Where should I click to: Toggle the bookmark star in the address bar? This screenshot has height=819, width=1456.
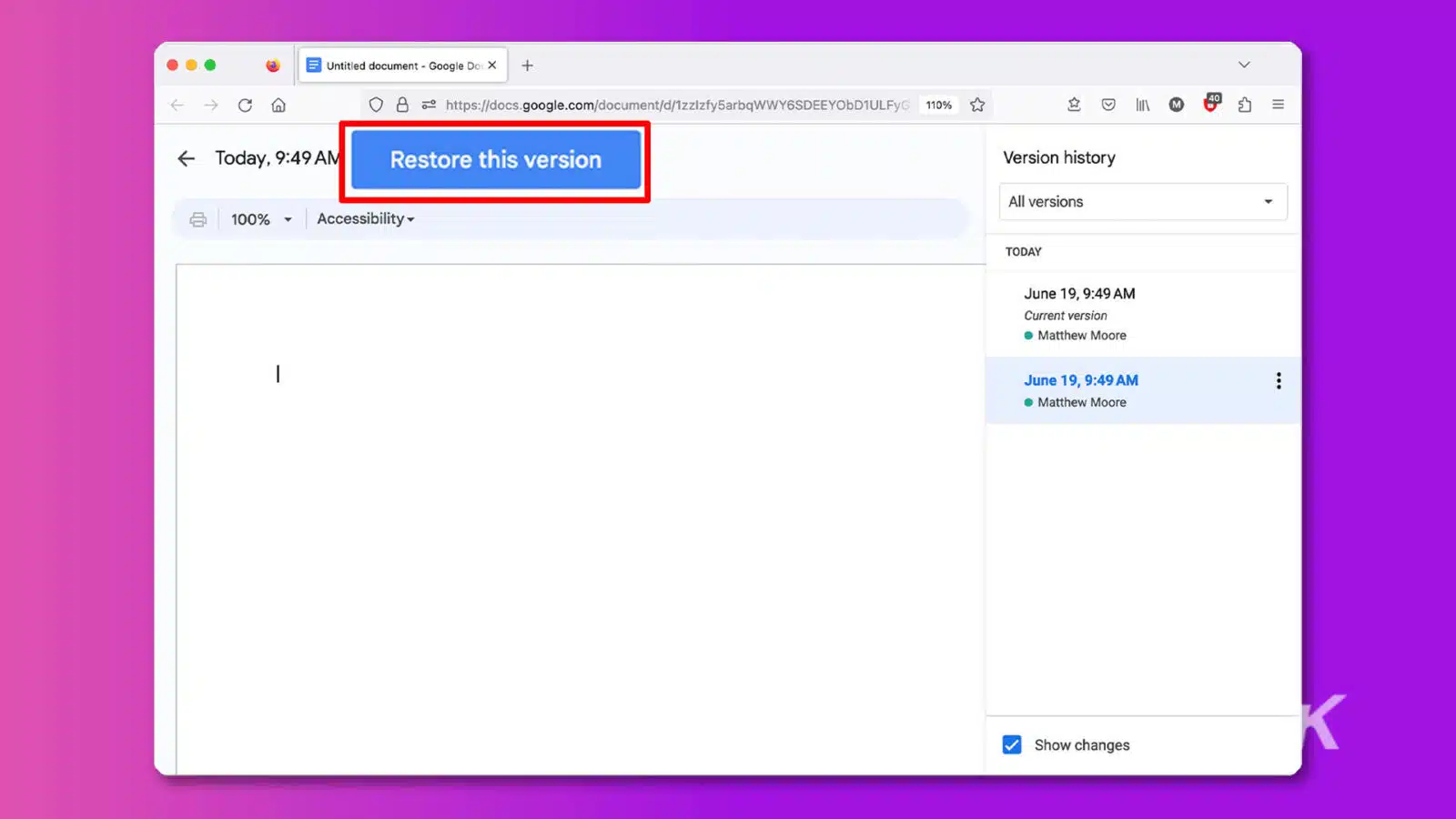(977, 105)
